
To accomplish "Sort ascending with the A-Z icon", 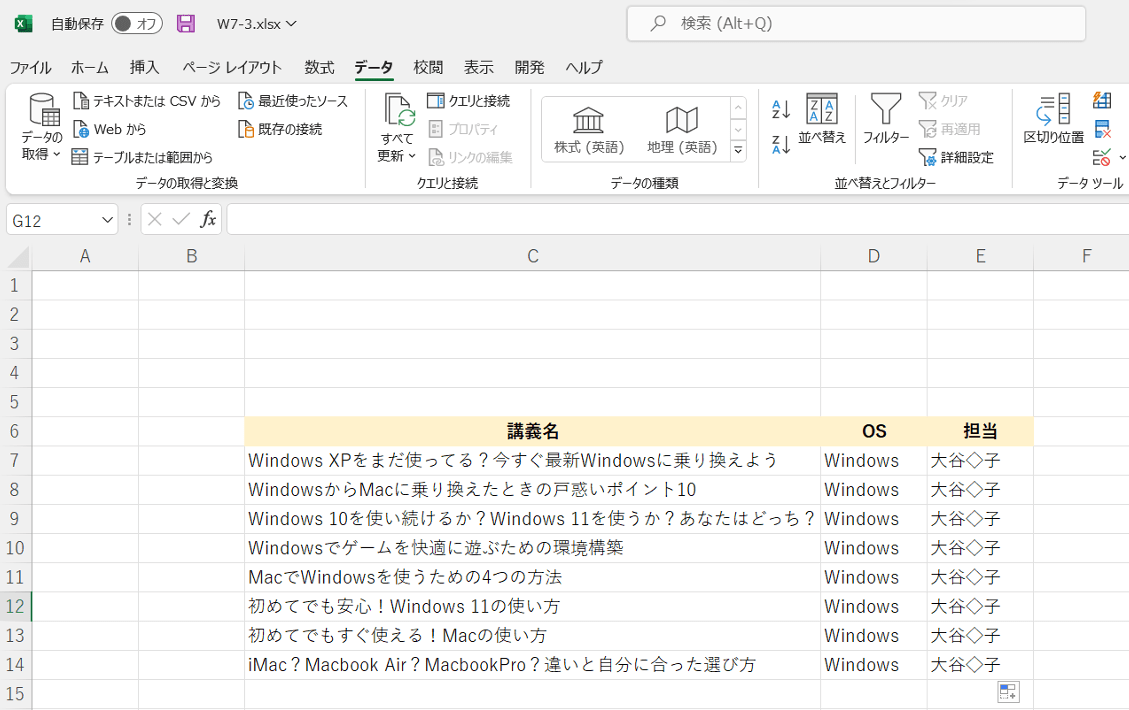I will pyautogui.click(x=781, y=109).
